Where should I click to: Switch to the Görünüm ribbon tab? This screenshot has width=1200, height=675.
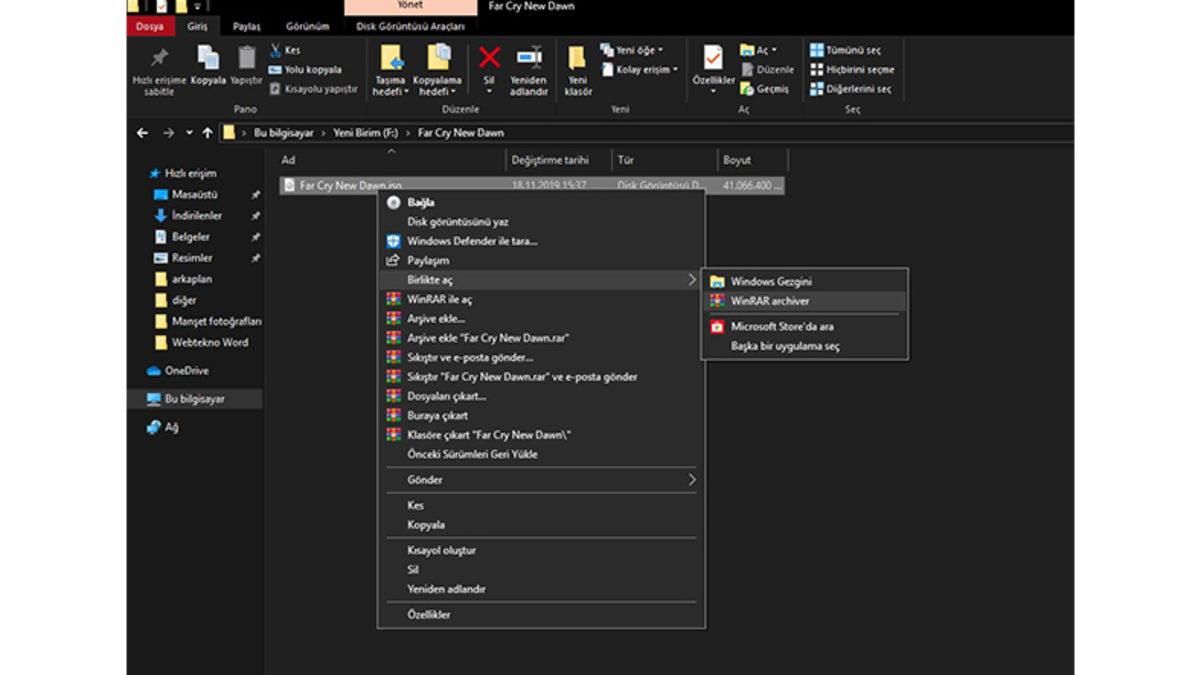pos(307,27)
